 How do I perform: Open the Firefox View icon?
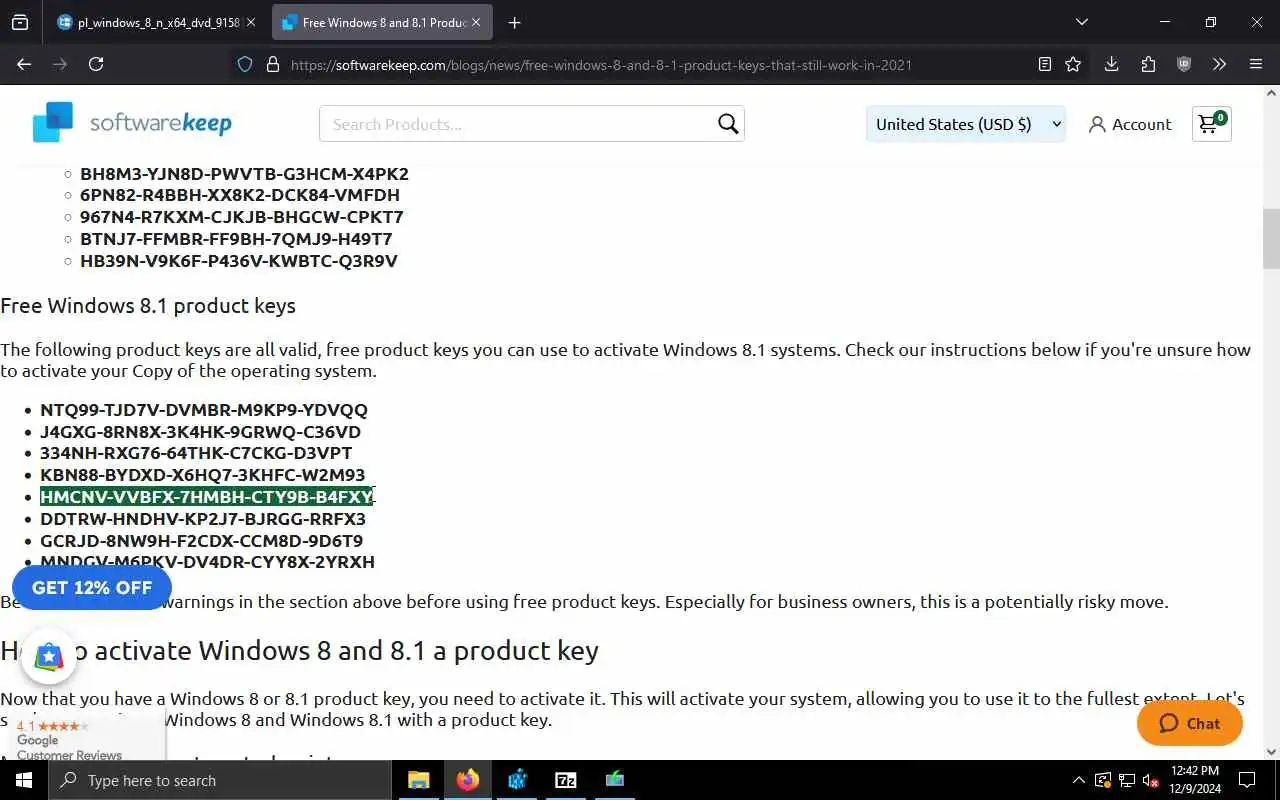pos(20,22)
